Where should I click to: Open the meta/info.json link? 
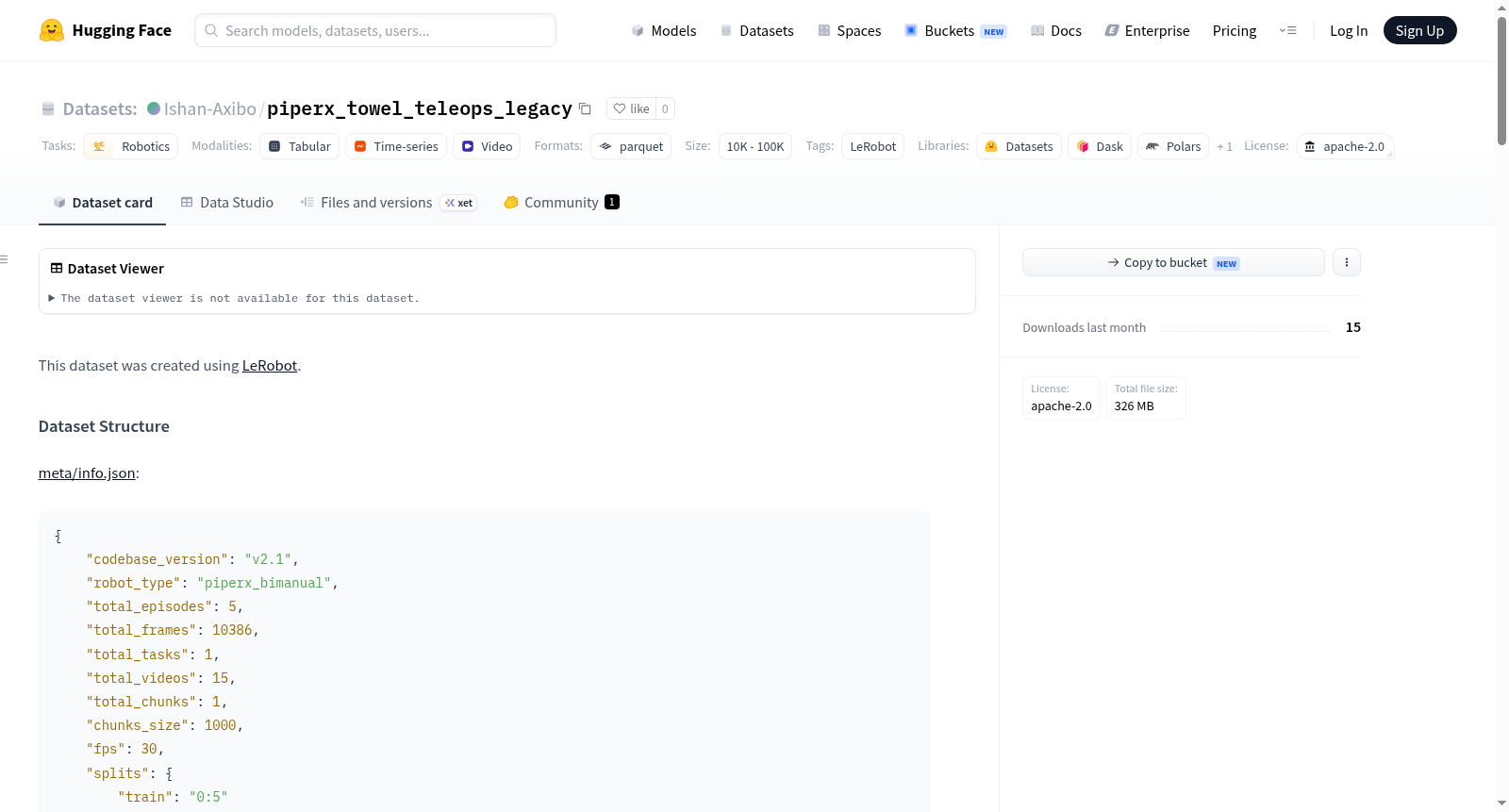pos(87,473)
